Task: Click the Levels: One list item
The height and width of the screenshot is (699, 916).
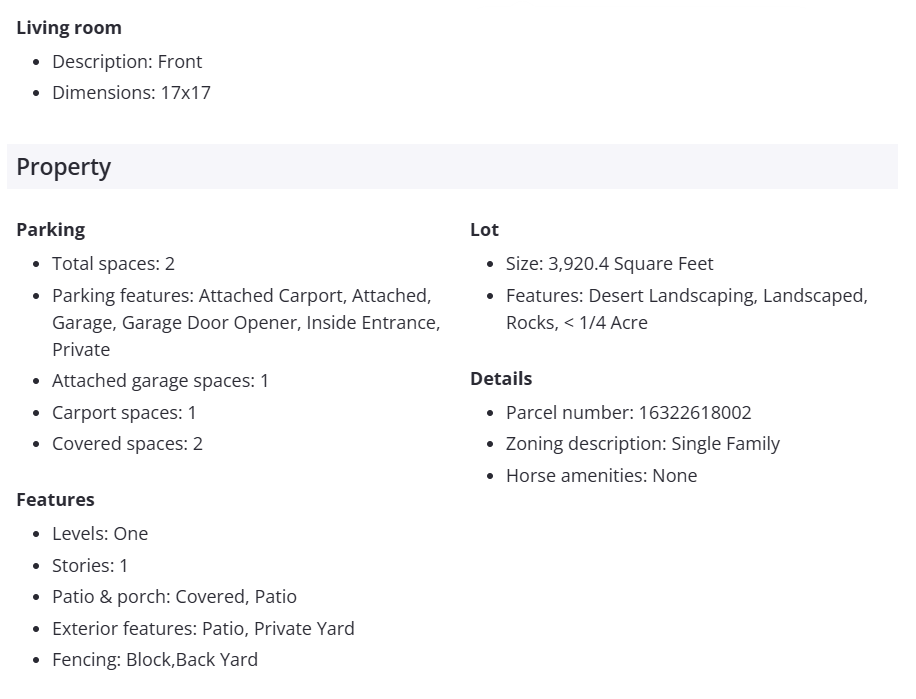Action: click(100, 534)
